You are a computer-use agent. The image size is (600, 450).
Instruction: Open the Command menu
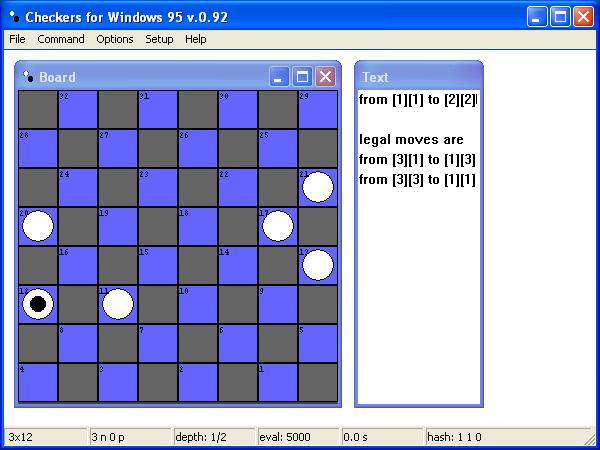click(61, 39)
